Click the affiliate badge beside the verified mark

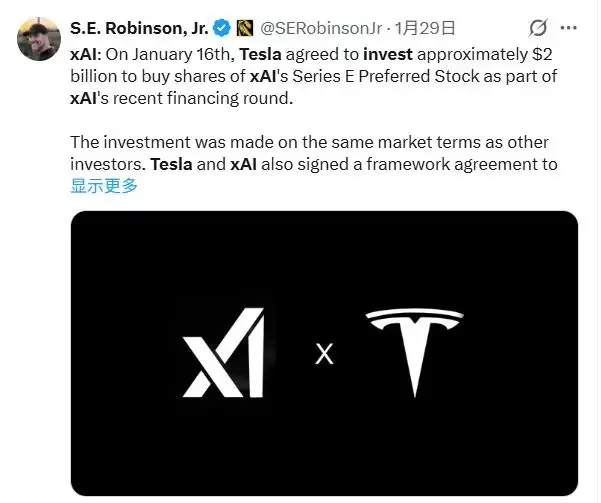[x=243, y=27]
